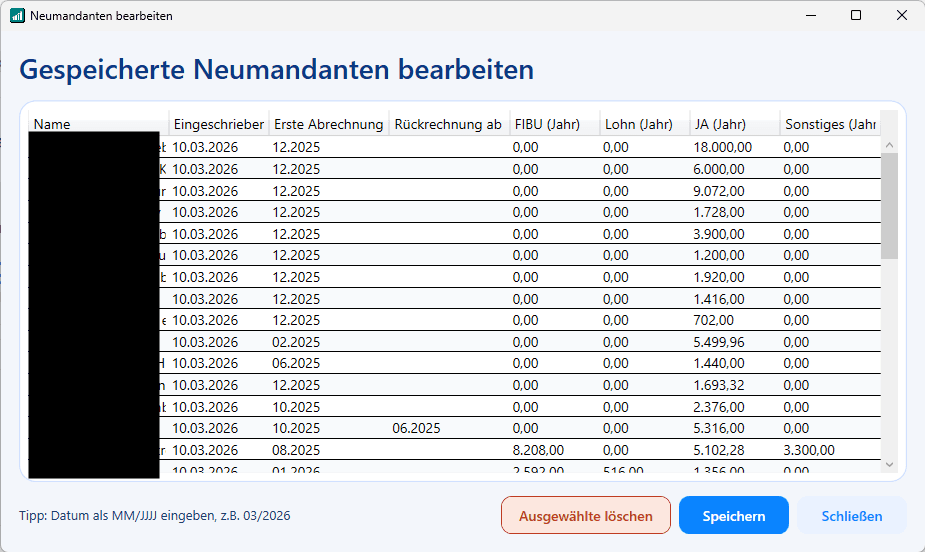Select the JA cell 2.376,00
925x552 pixels.
[735, 407]
